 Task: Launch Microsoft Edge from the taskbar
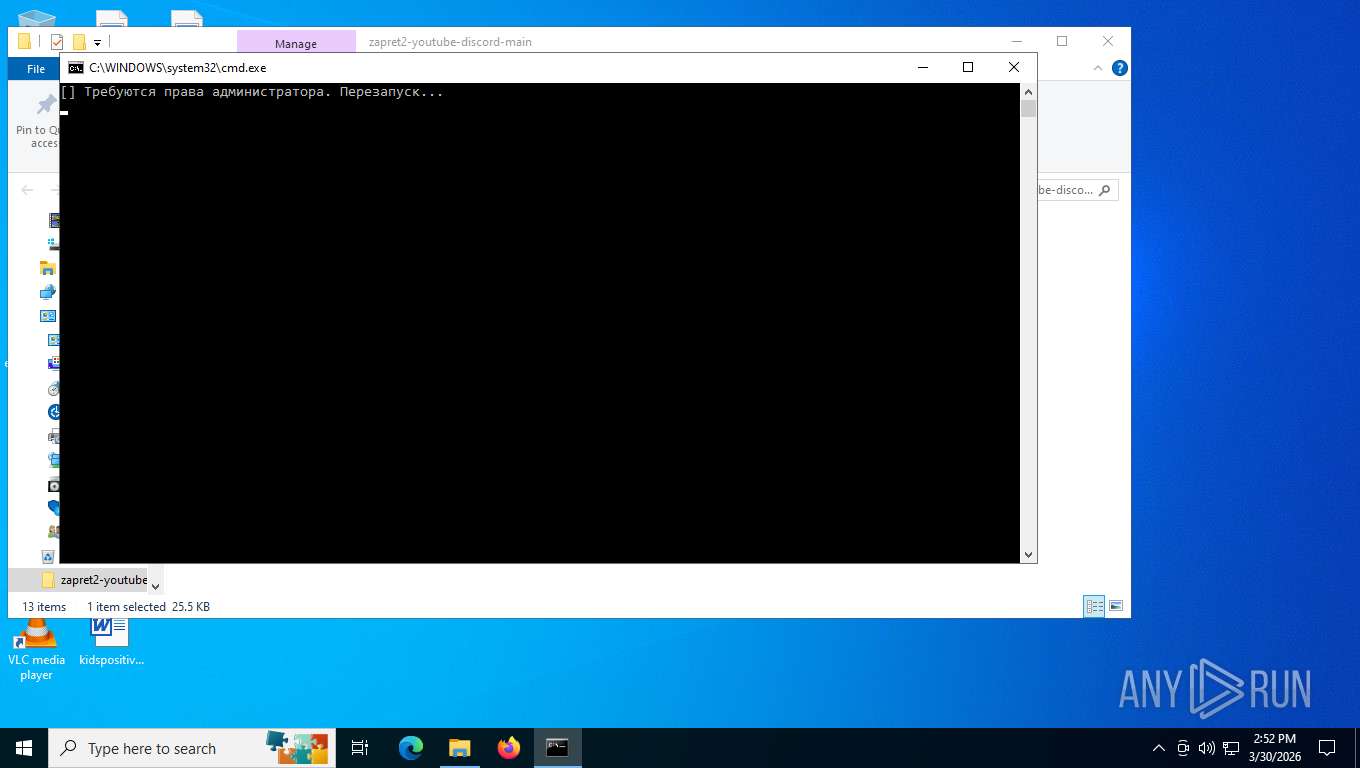tap(411, 748)
